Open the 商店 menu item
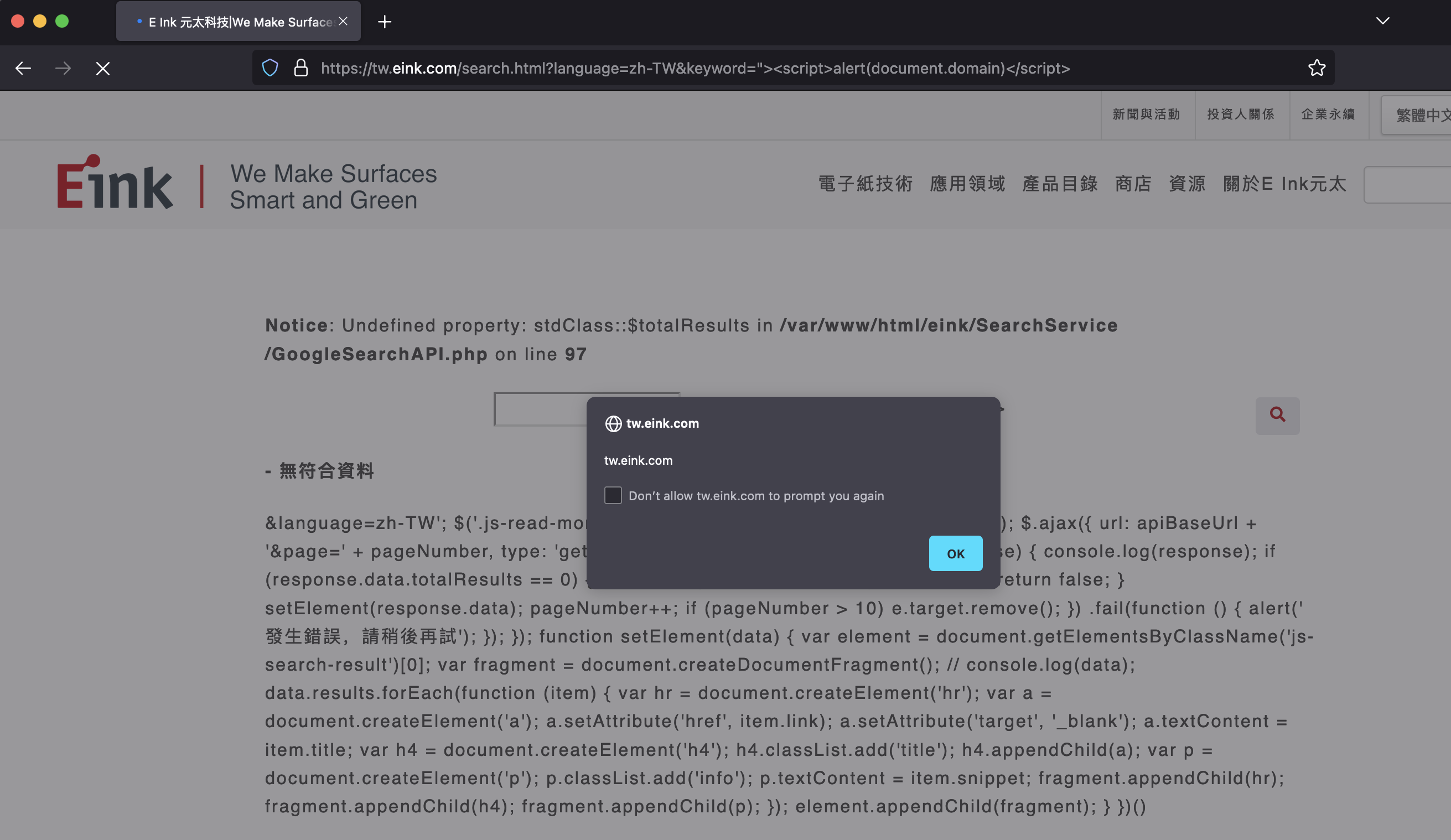 1133,184
